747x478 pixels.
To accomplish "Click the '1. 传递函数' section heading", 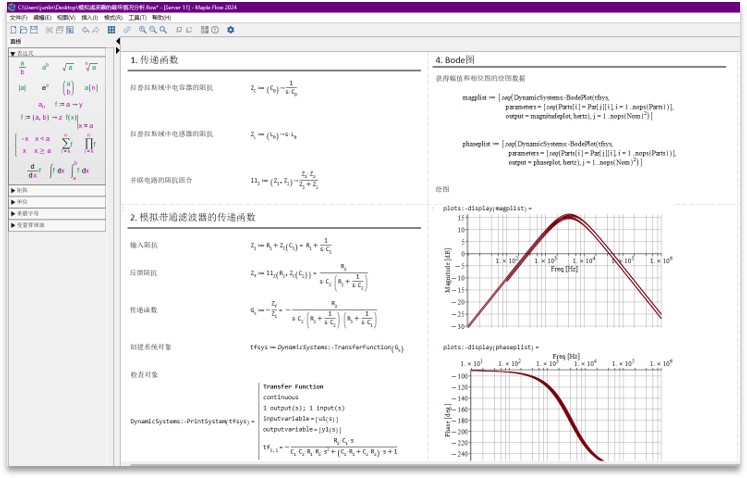I will 154,60.
